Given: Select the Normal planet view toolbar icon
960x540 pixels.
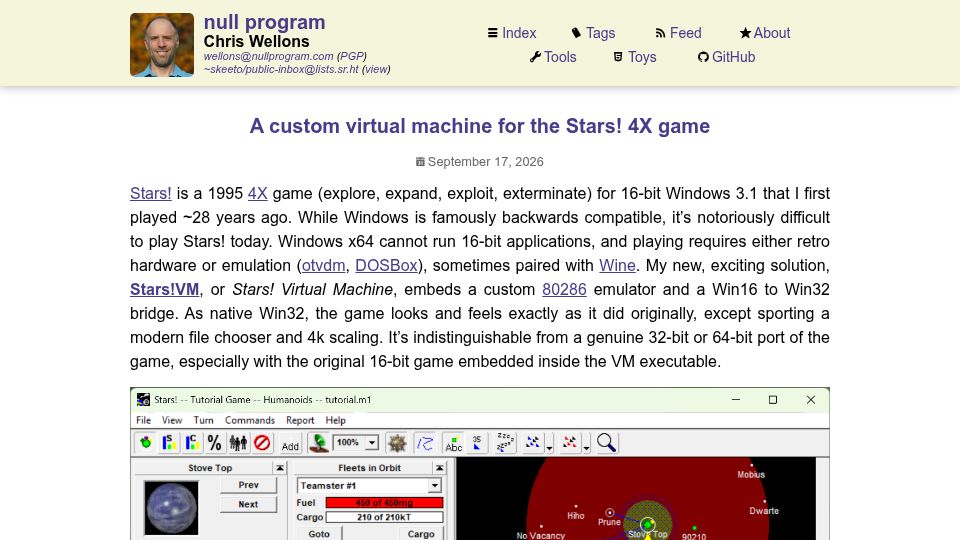Looking at the screenshot, I should 146,443.
